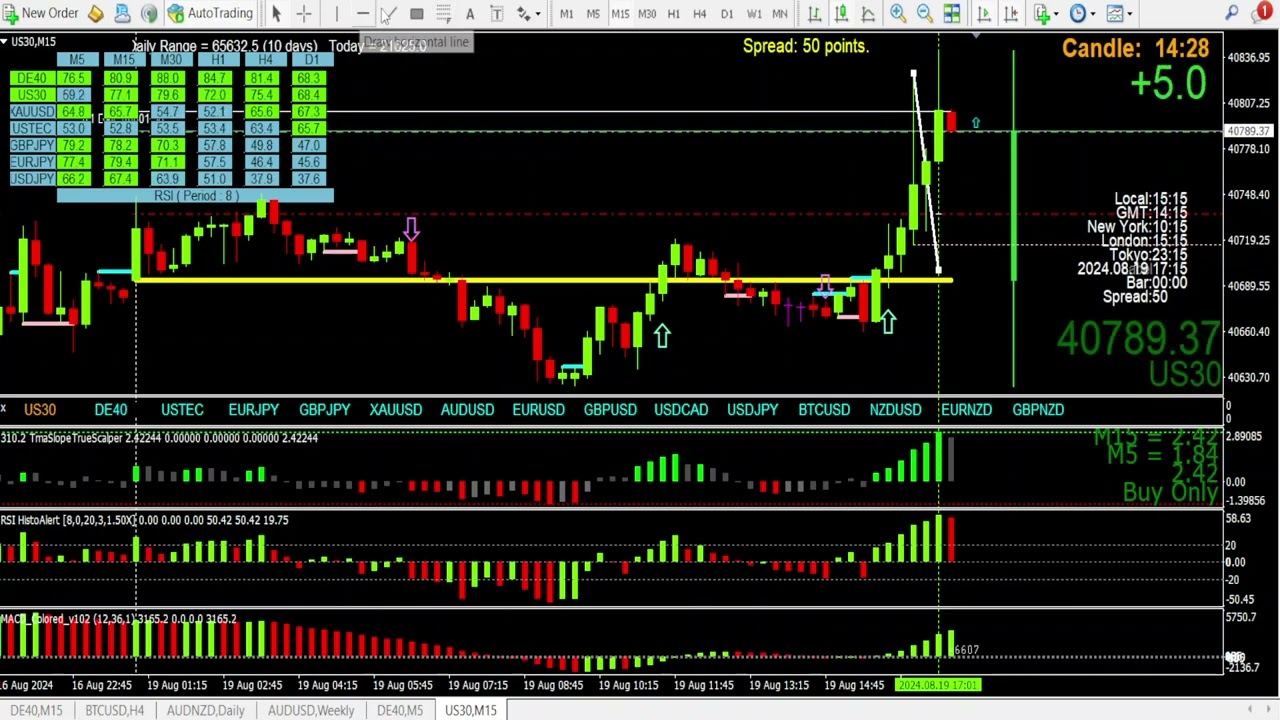Open the chart templates dropdown
Screen dimensions: 1280x720
tap(1119, 13)
